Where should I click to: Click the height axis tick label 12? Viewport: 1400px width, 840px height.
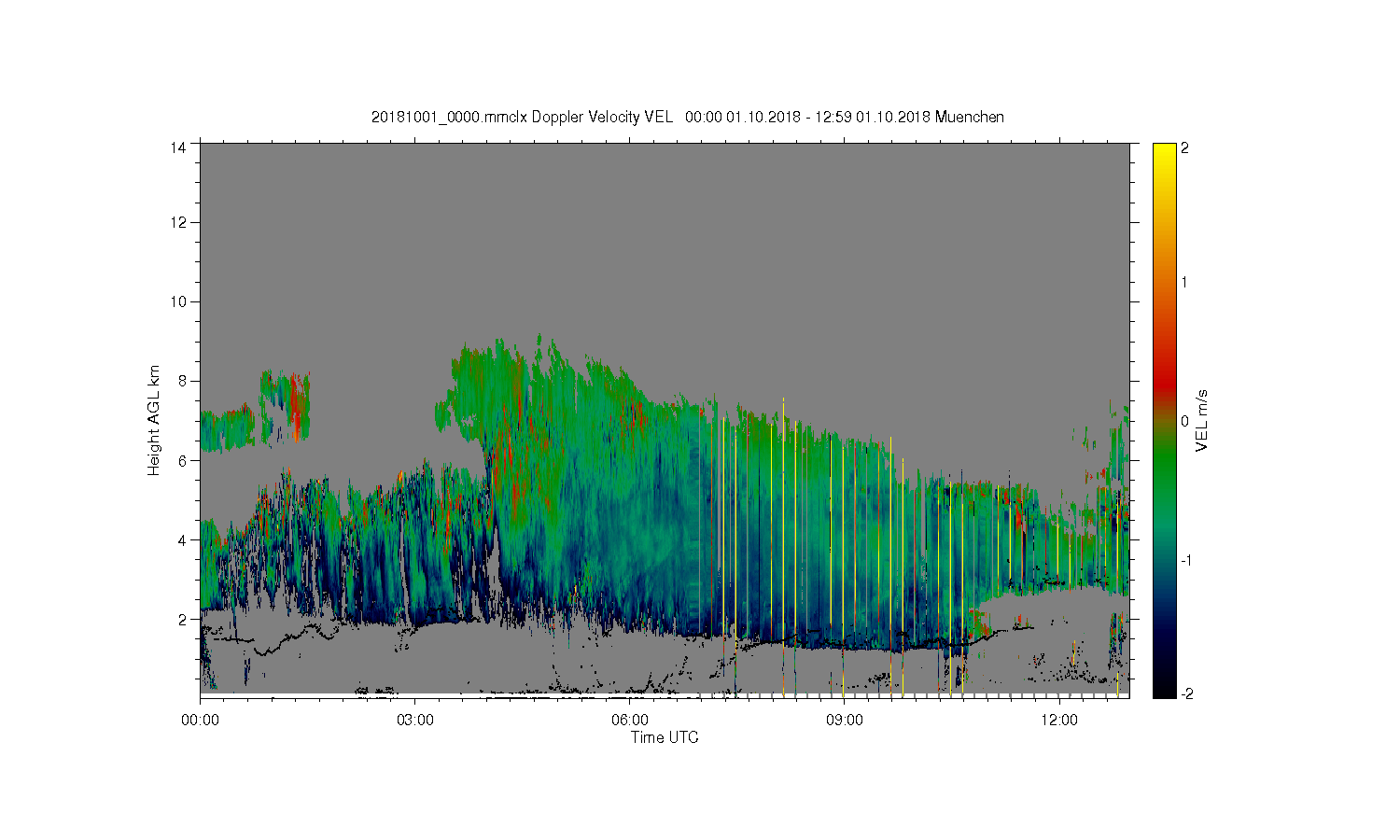178,222
